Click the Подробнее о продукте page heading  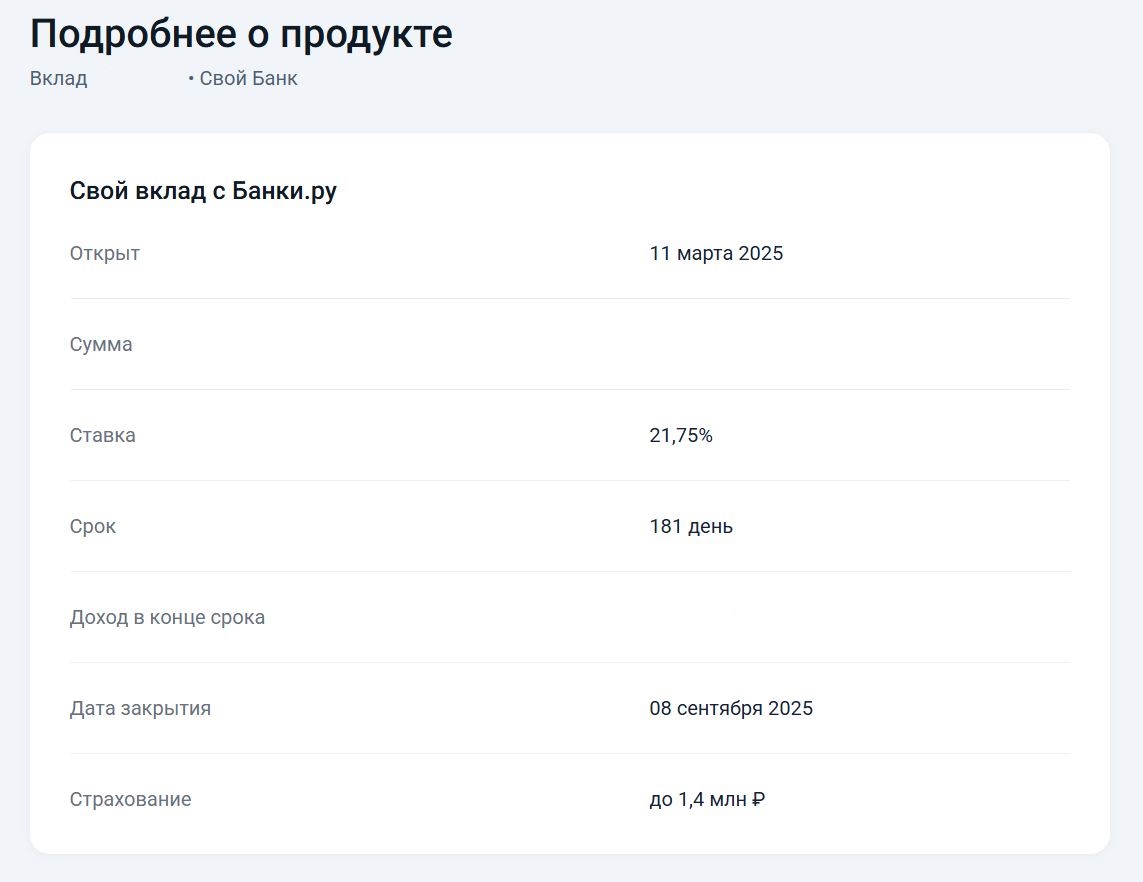pos(241,34)
